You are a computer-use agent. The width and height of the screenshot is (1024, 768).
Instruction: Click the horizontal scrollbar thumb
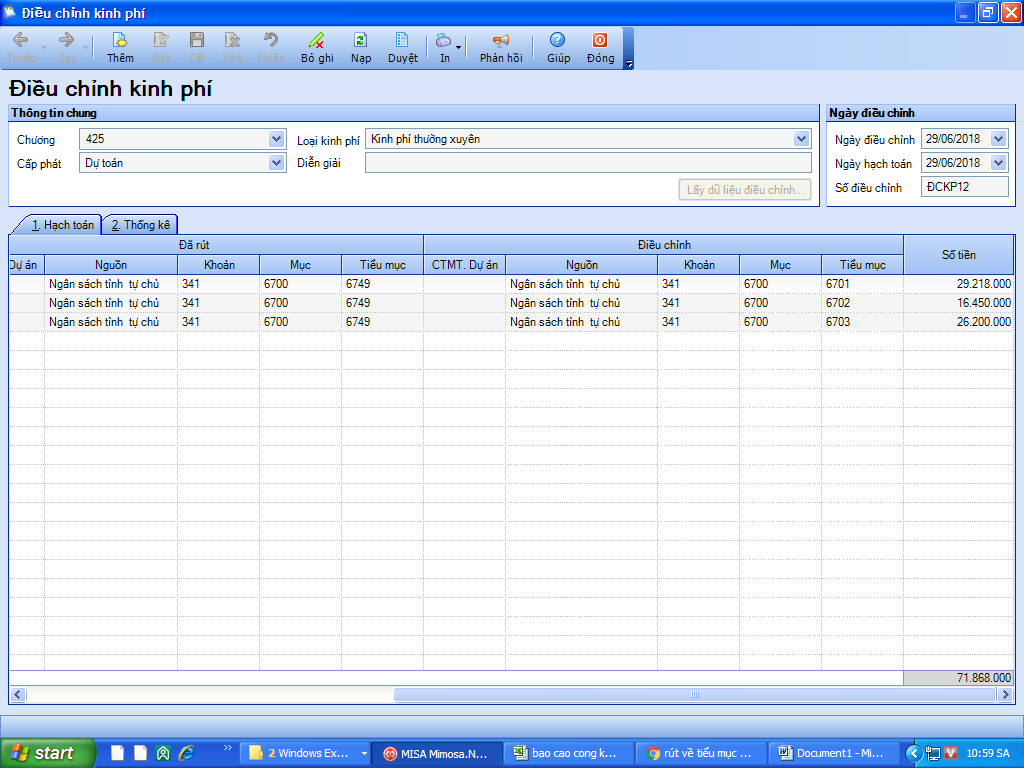point(696,695)
